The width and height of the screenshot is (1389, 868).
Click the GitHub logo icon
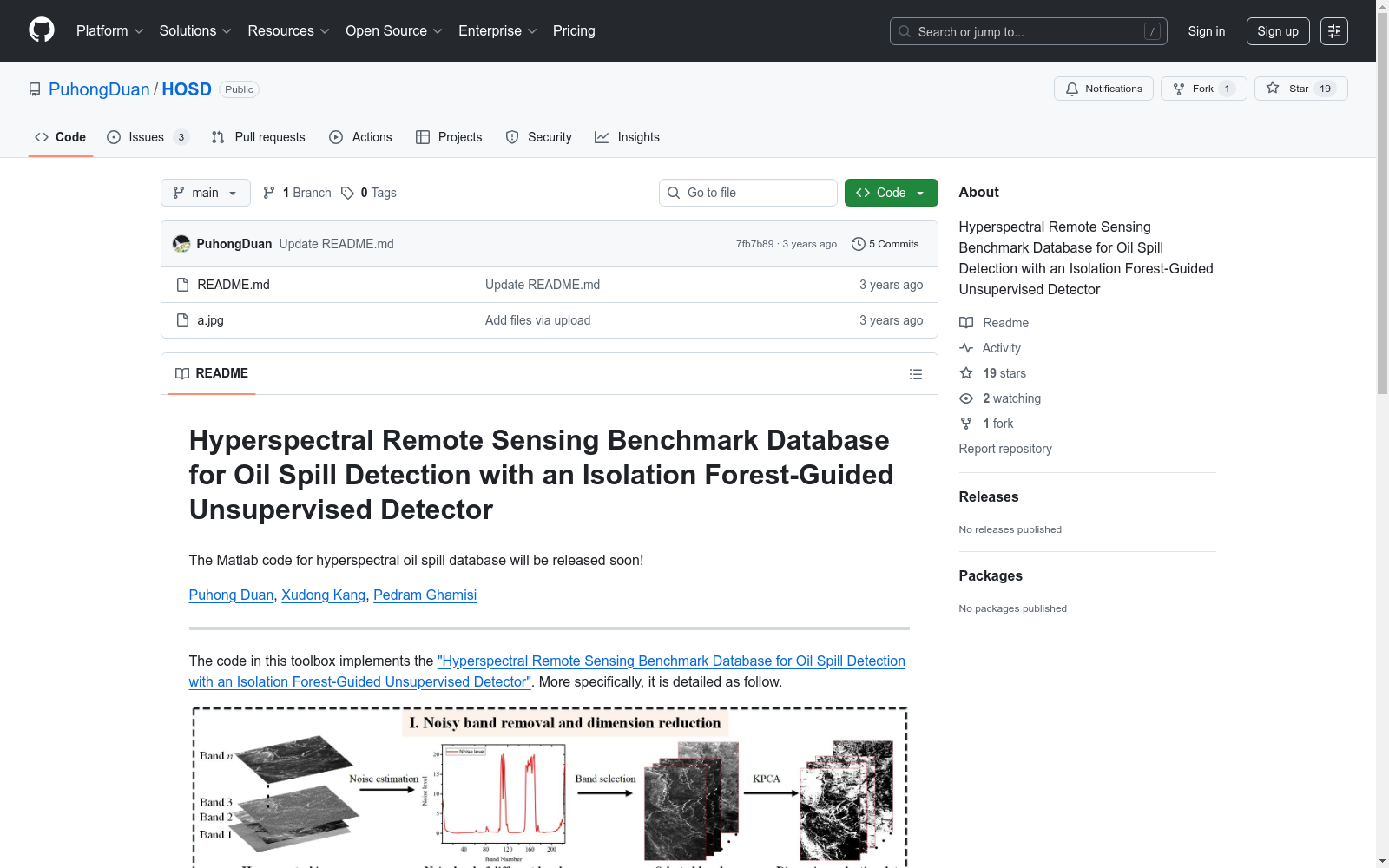click(x=42, y=30)
